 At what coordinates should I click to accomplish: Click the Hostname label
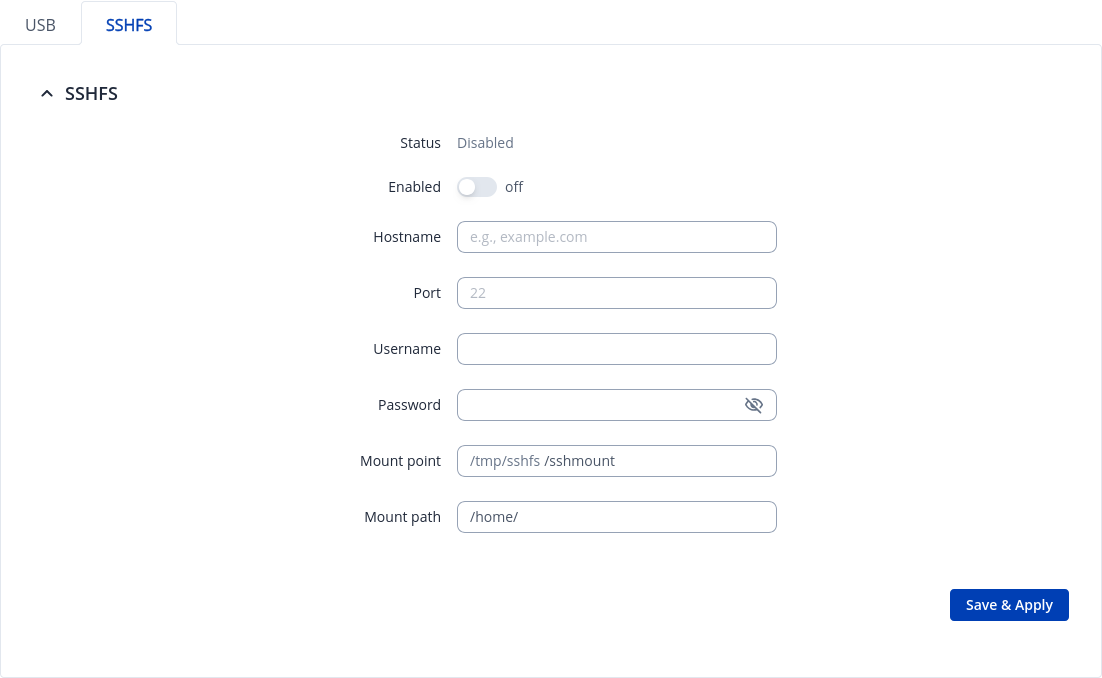[407, 237]
